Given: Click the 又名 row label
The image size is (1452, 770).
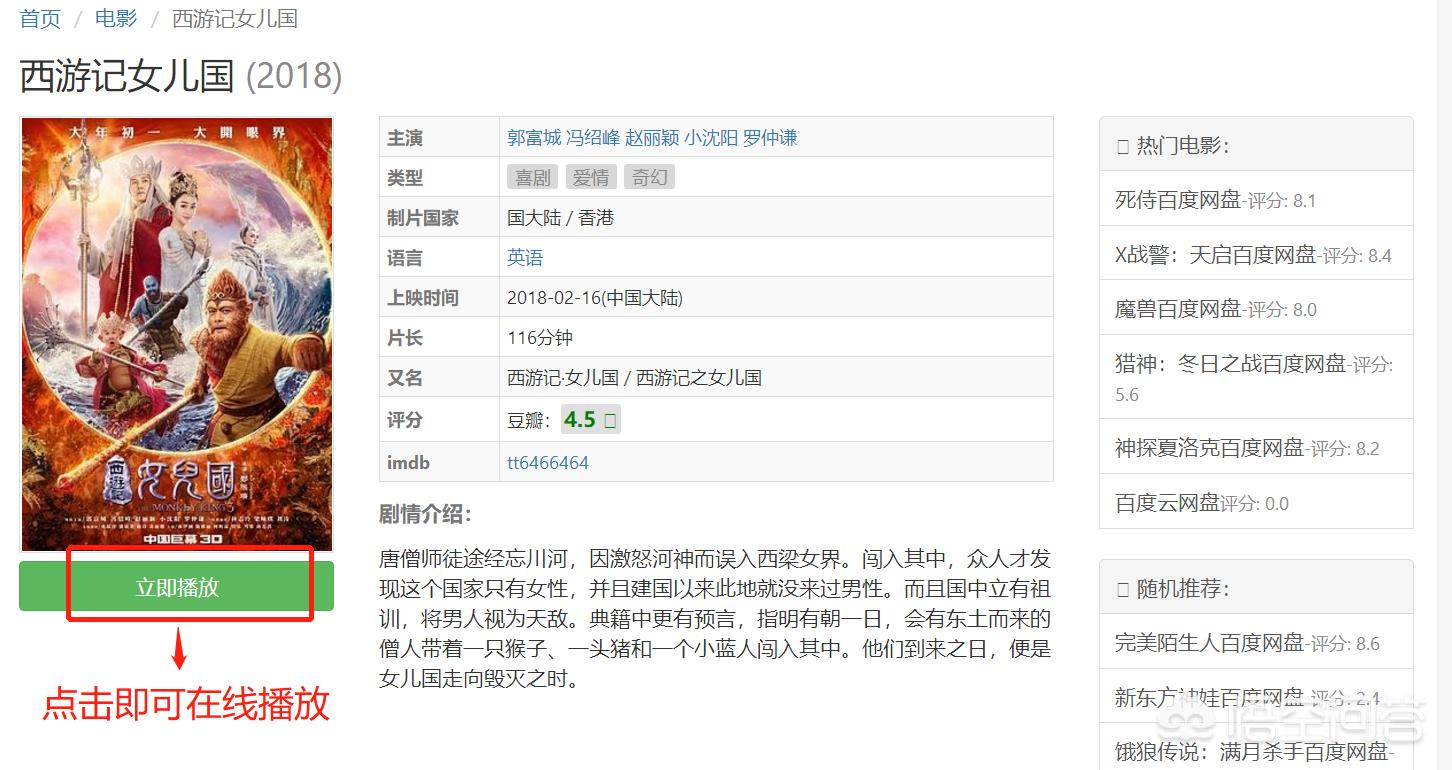Looking at the screenshot, I should coord(405,377).
